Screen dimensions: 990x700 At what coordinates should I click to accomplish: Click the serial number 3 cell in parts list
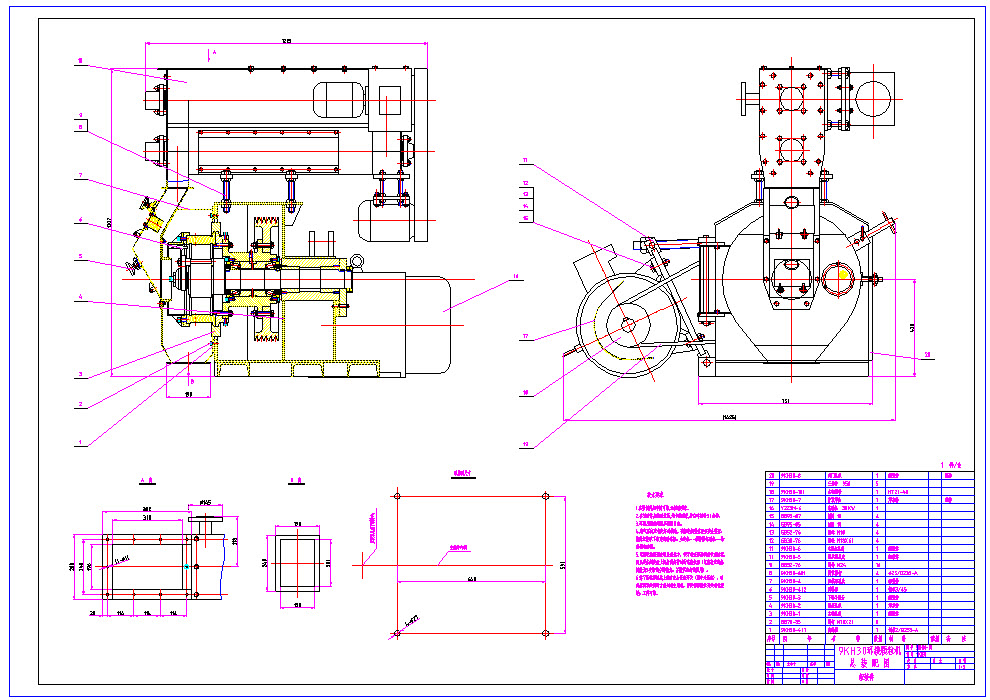[771, 614]
